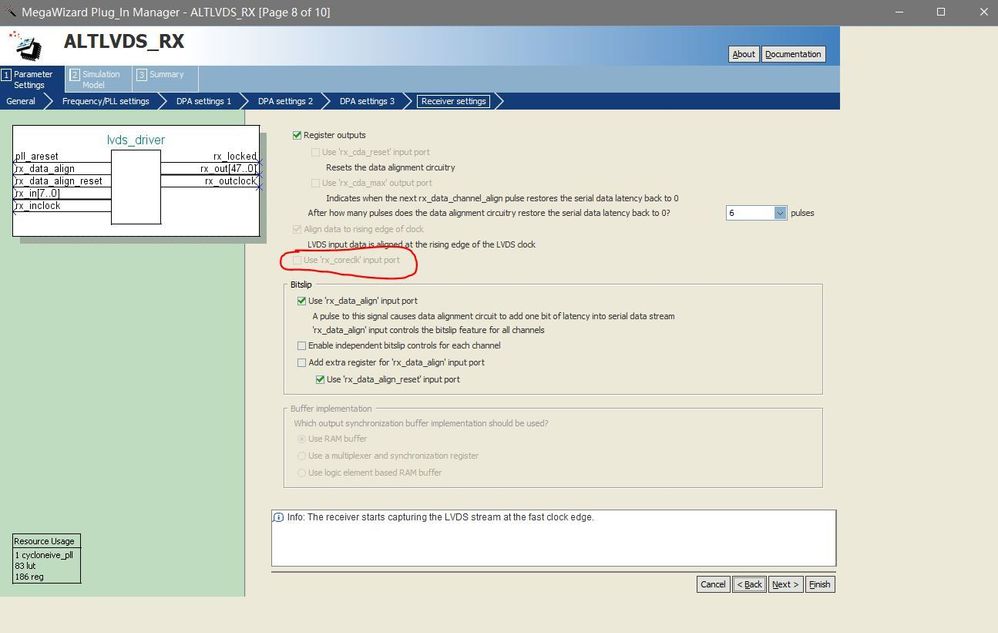Click the info icon in message box
The height and width of the screenshot is (633, 998).
coord(278,517)
